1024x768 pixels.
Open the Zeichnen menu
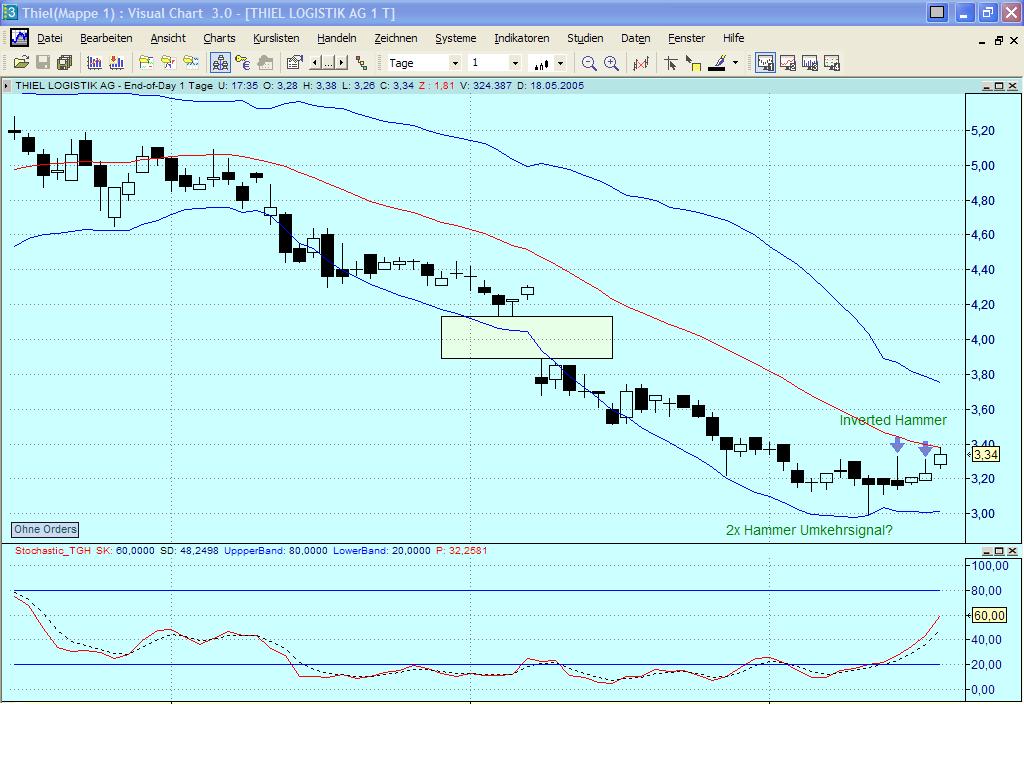point(396,38)
